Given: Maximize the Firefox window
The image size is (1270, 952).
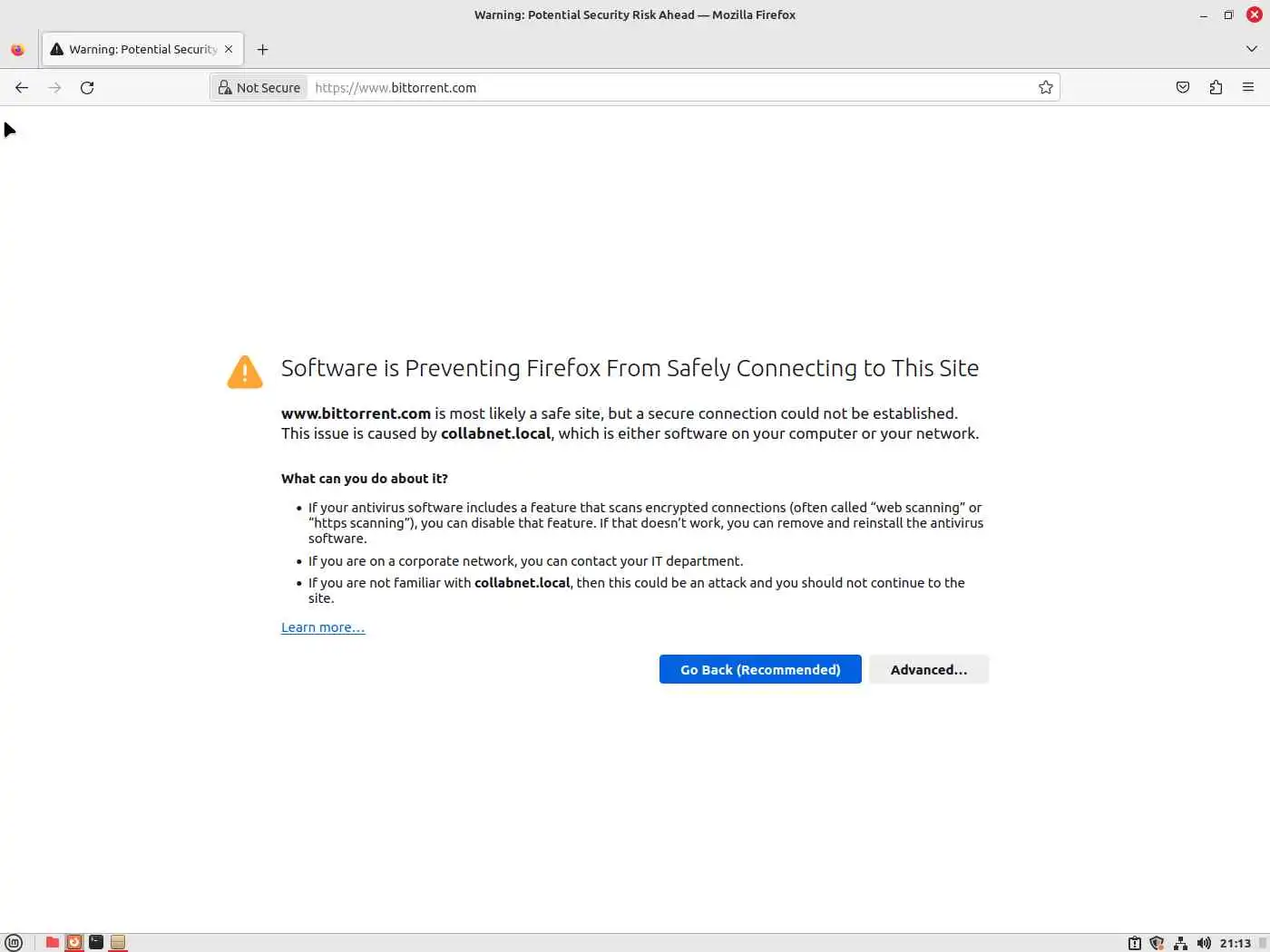Looking at the screenshot, I should point(1228,15).
